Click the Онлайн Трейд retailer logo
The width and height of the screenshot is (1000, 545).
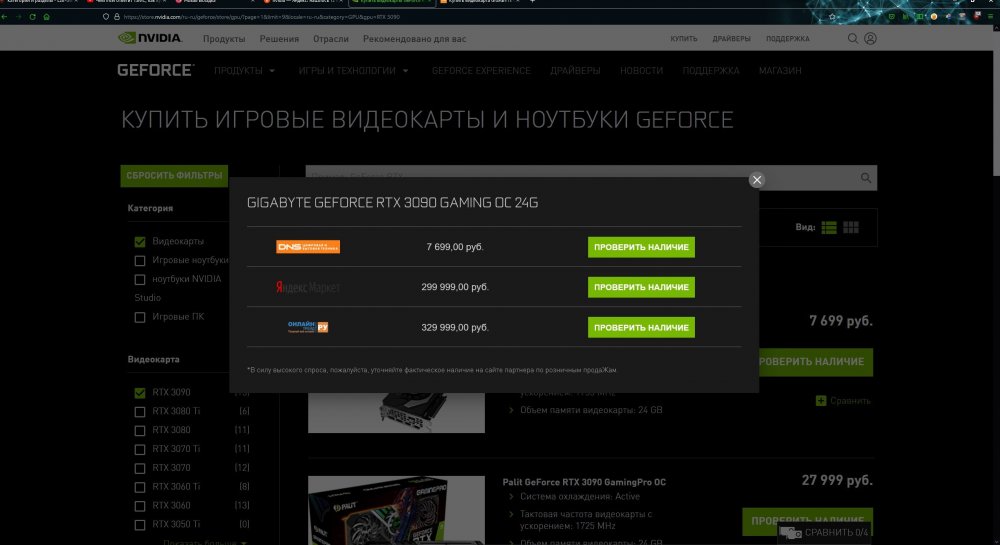(308, 327)
